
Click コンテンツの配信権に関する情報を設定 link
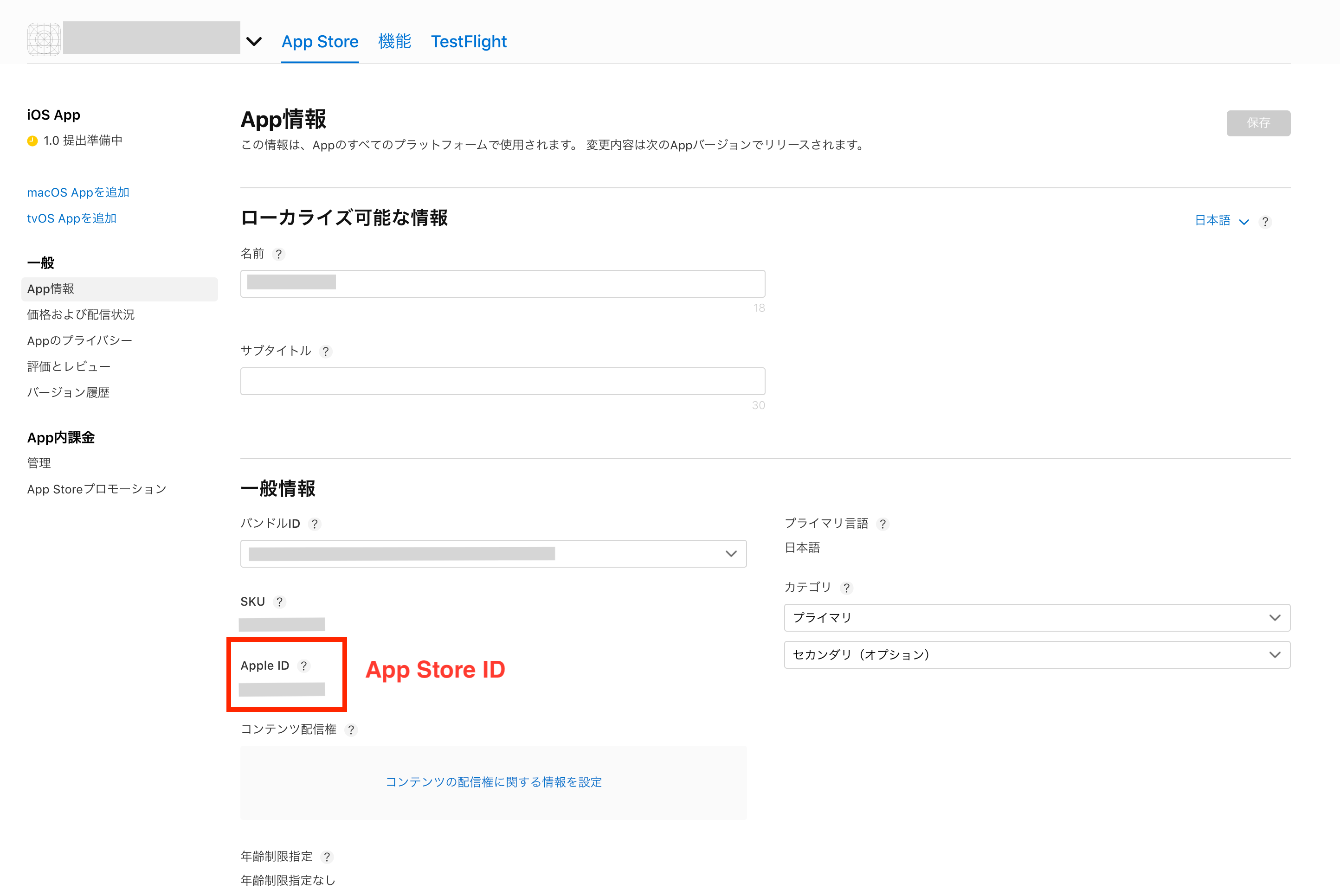click(493, 782)
